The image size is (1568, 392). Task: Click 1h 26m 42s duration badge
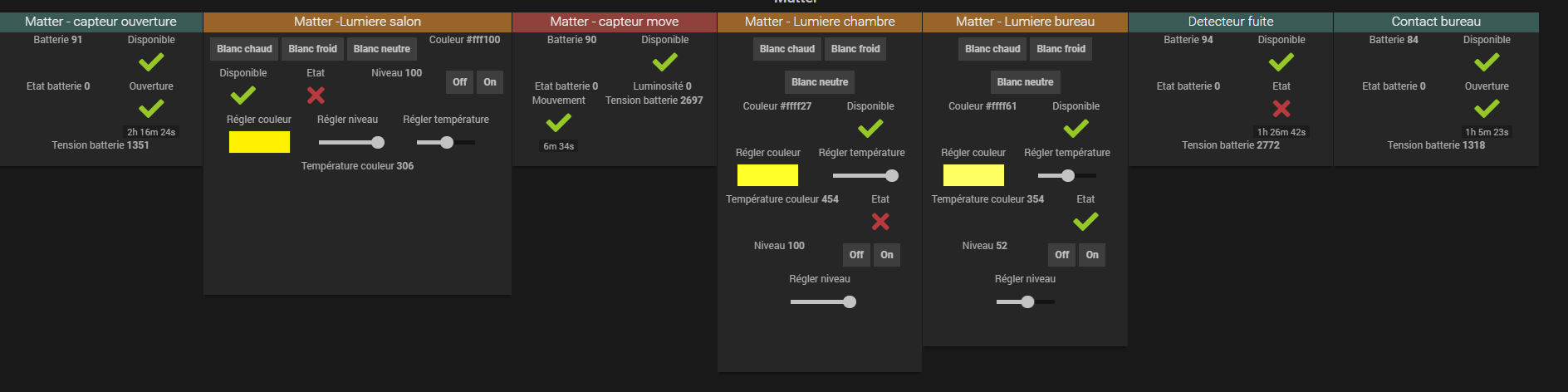click(x=1281, y=132)
